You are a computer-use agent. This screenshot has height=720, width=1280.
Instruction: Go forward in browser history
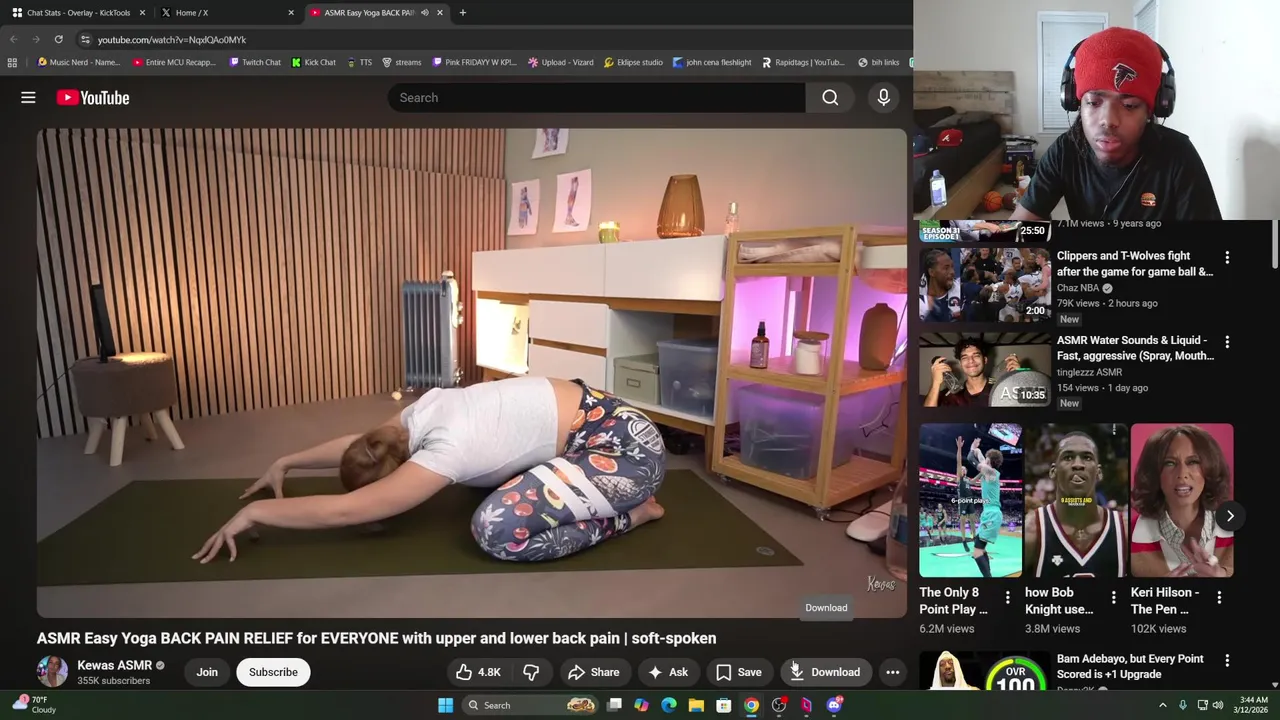click(35, 39)
